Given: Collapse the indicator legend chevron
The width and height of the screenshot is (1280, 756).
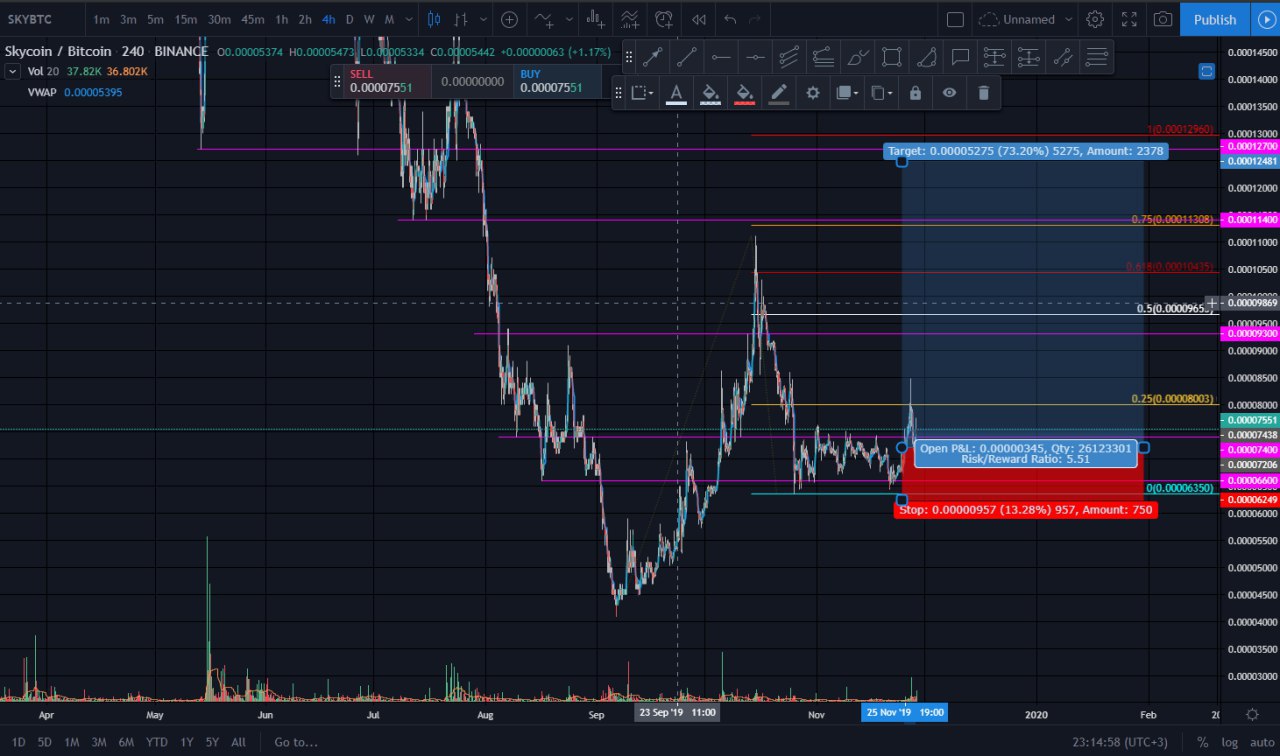Looking at the screenshot, I should (x=12, y=71).
